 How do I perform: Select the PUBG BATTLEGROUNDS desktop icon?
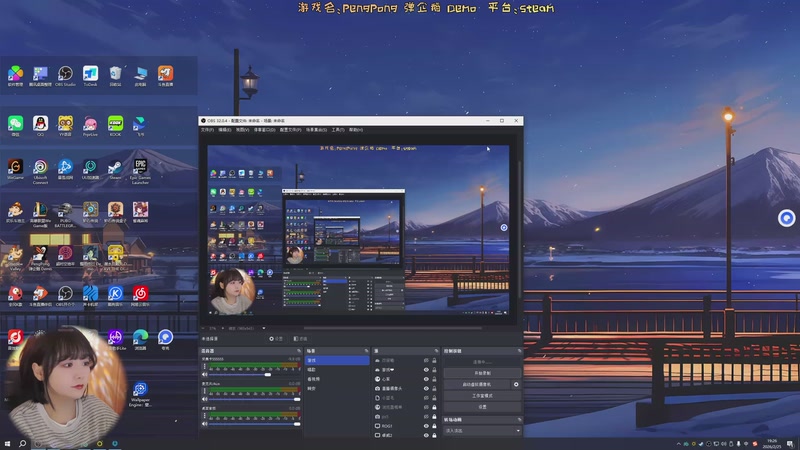click(65, 214)
